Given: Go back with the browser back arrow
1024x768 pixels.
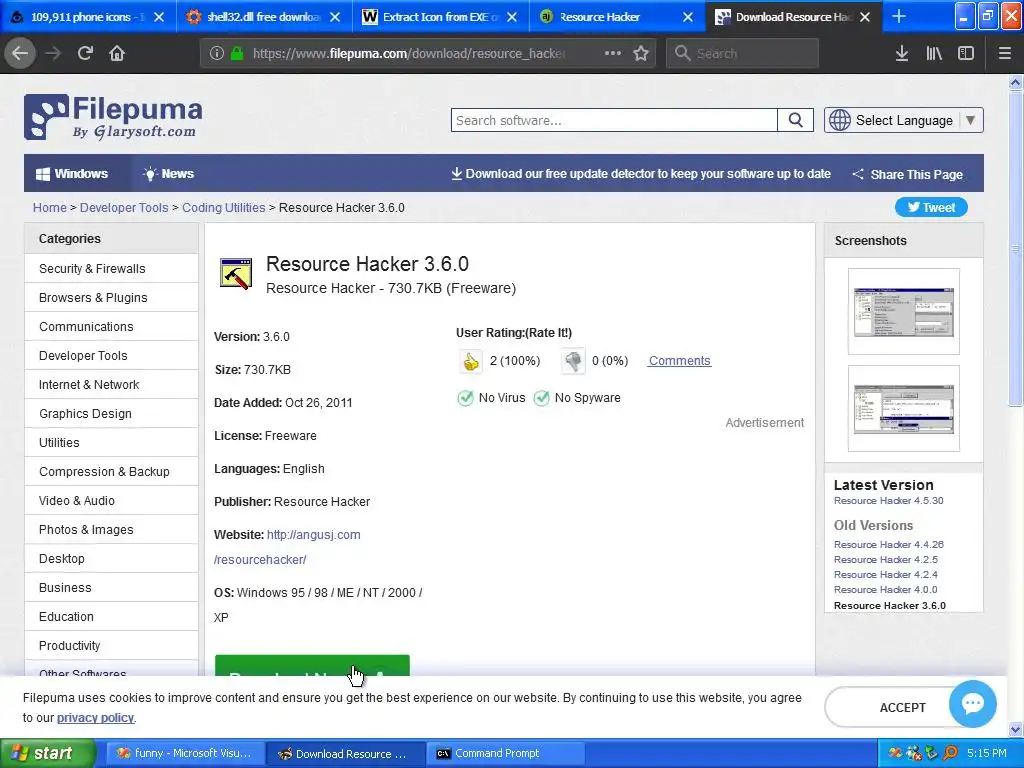Looking at the screenshot, I should pos(20,53).
